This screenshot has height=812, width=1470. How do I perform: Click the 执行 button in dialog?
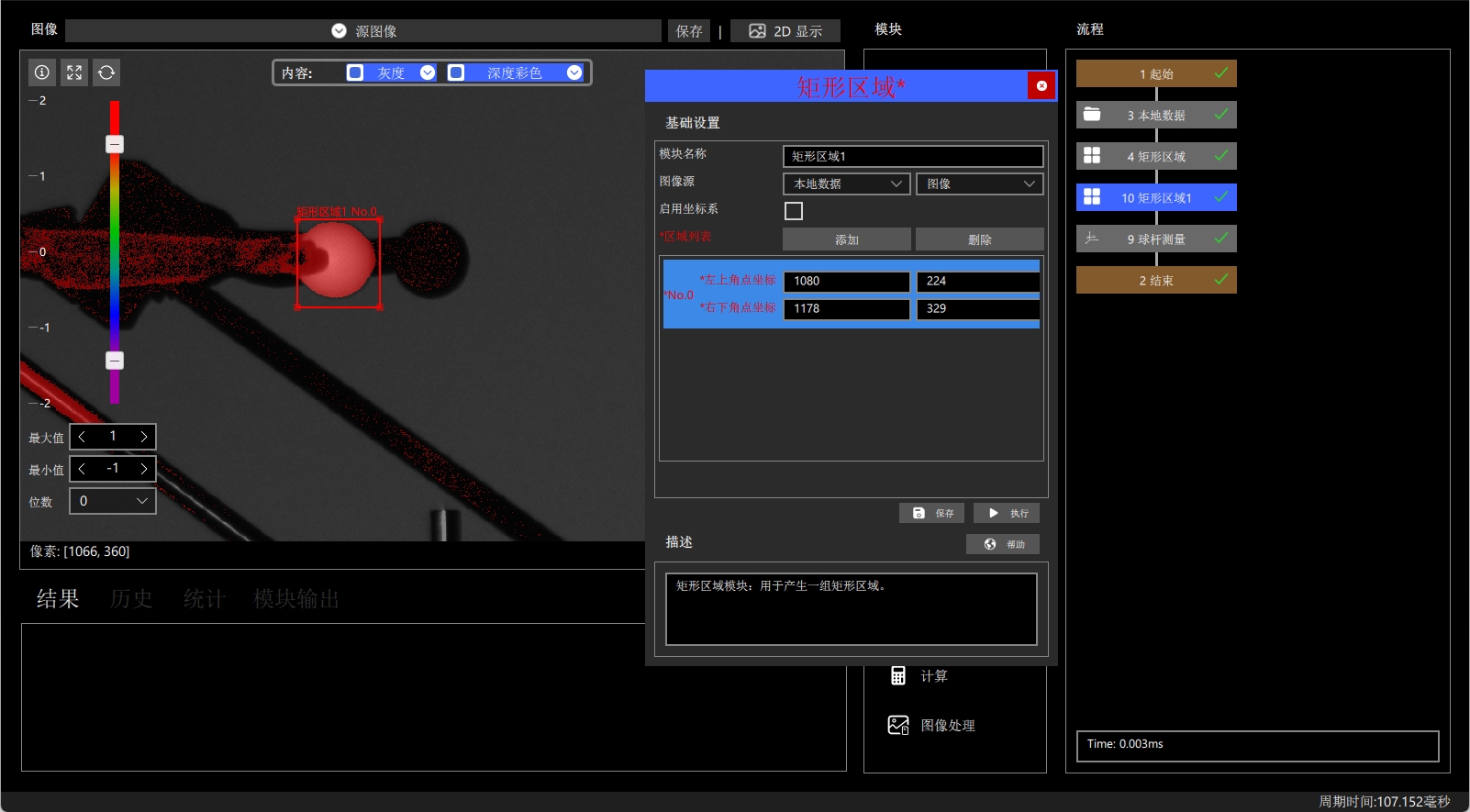pyautogui.click(x=1007, y=513)
